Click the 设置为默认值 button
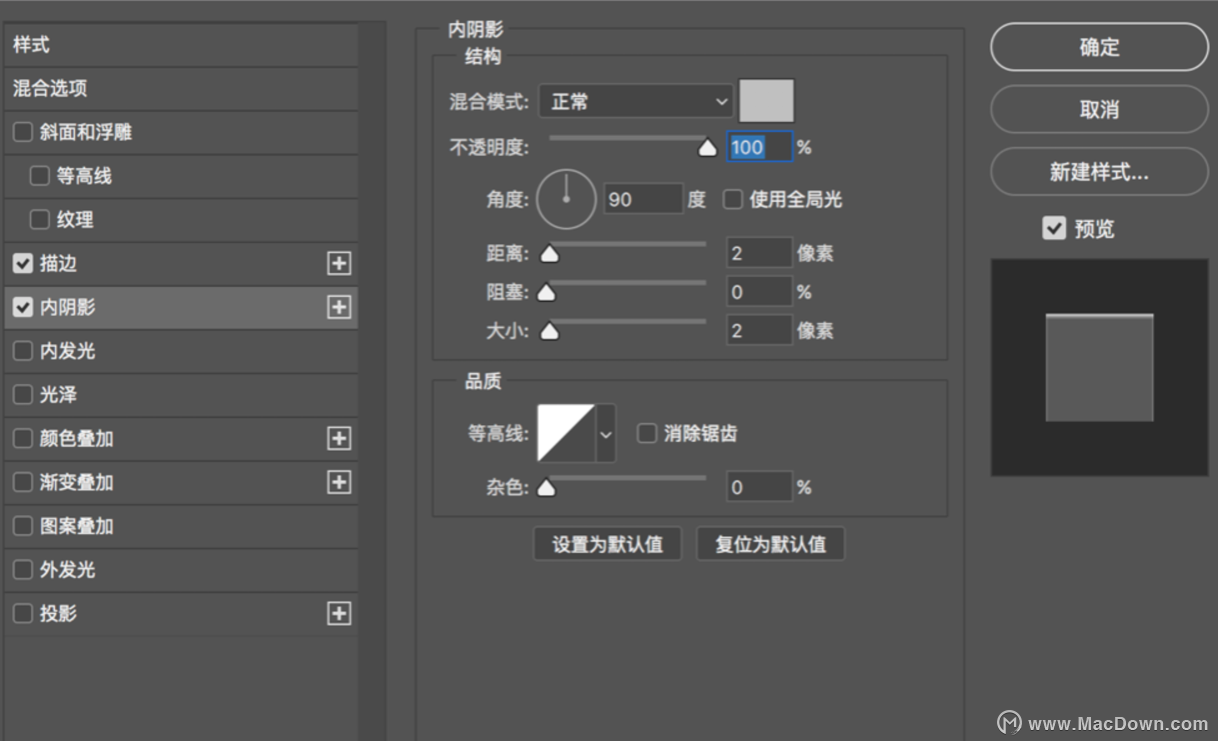Image resolution: width=1218 pixels, height=741 pixels. [607, 544]
